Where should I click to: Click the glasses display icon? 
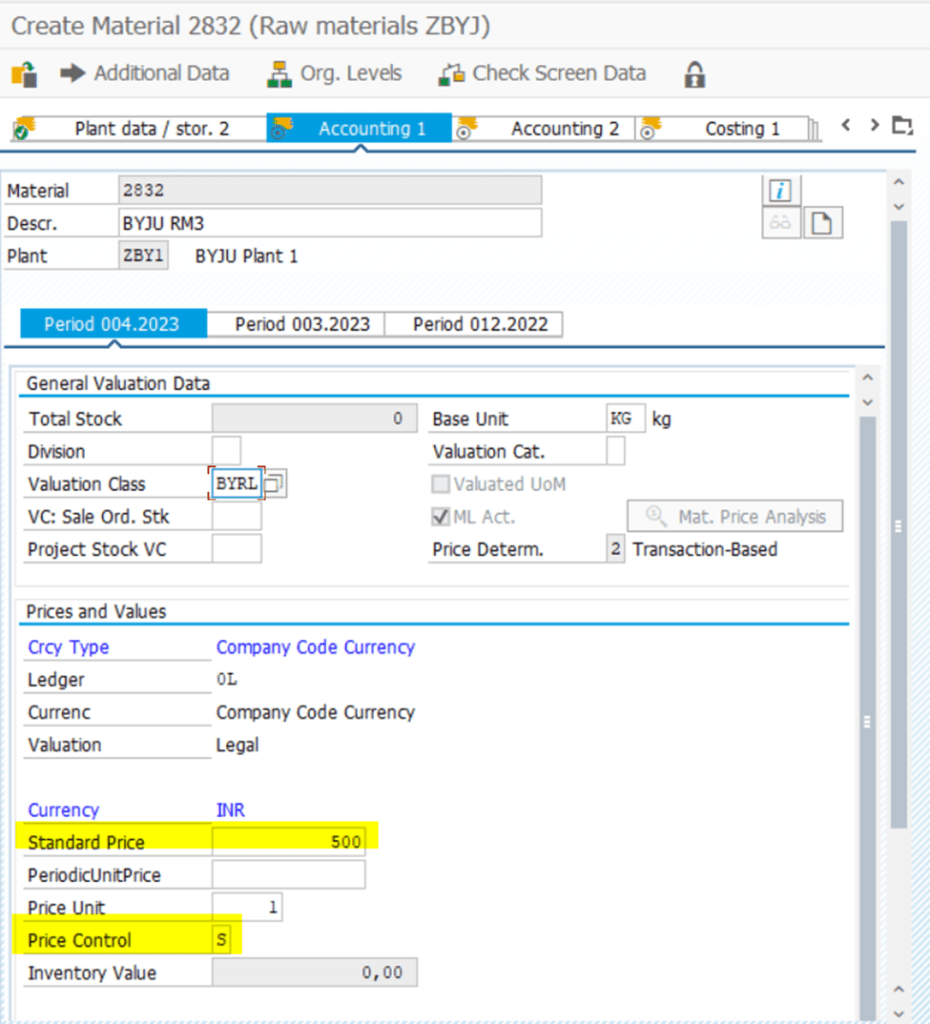tap(781, 223)
